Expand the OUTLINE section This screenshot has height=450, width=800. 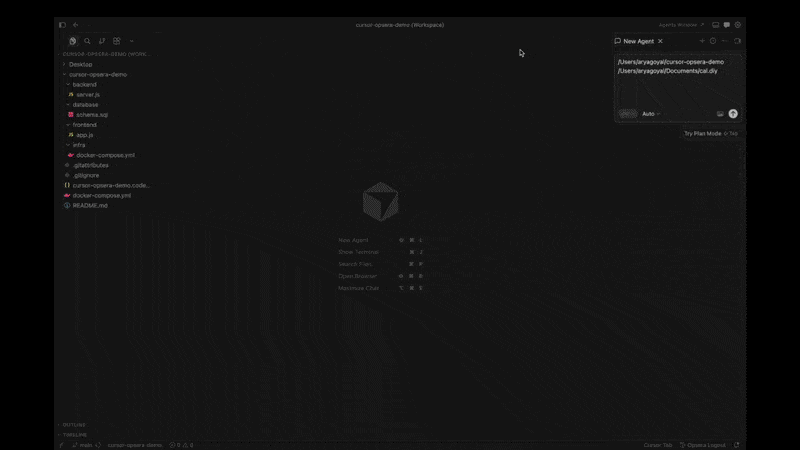pyautogui.click(x=74, y=424)
